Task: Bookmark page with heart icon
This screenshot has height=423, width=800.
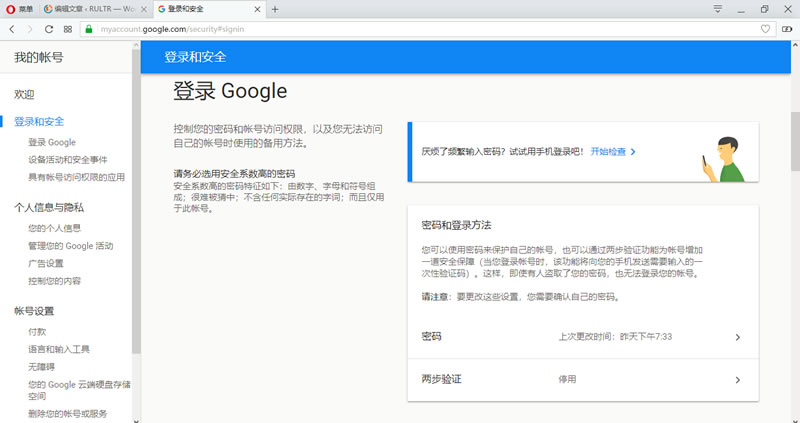Action: [765, 29]
